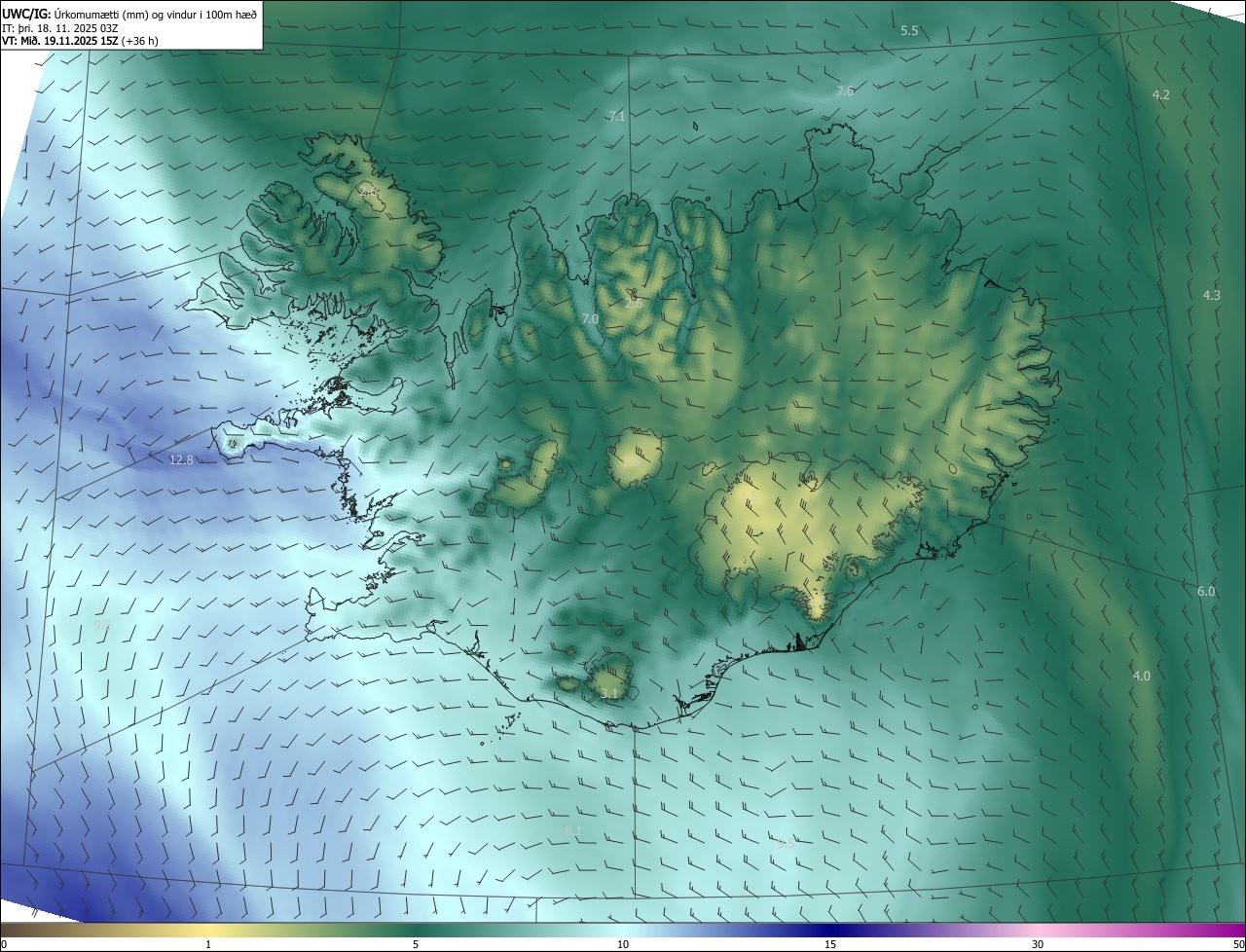Viewport: 1246px width, 952px height.
Task: Click the '15' tick on color scale
Action: click(830, 944)
